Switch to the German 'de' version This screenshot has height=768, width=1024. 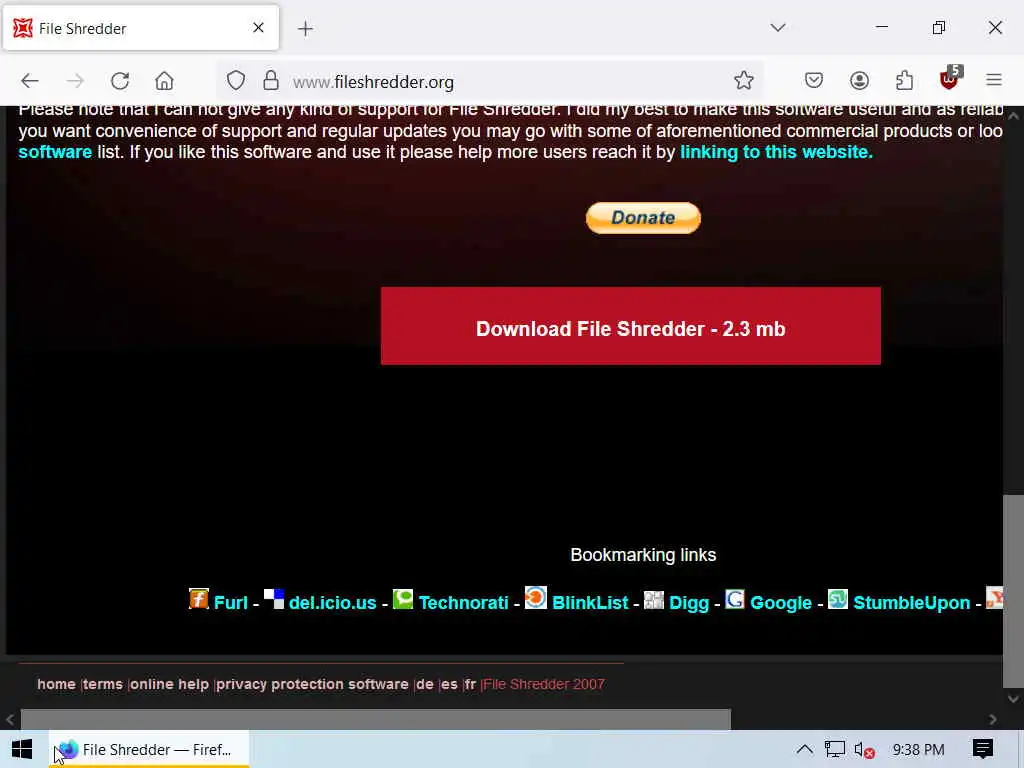coord(424,684)
